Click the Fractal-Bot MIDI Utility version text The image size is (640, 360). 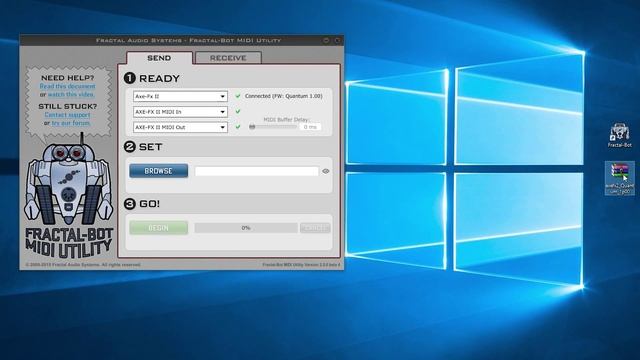(301, 265)
